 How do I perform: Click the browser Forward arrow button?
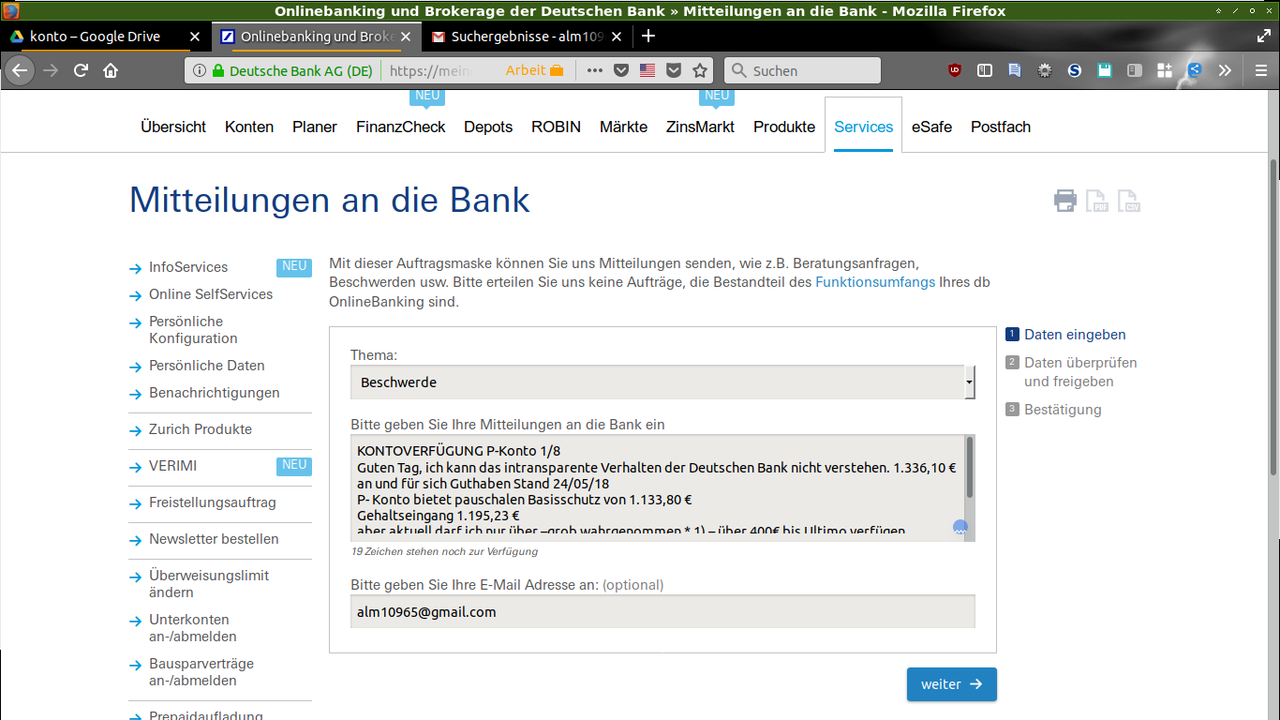click(50, 70)
